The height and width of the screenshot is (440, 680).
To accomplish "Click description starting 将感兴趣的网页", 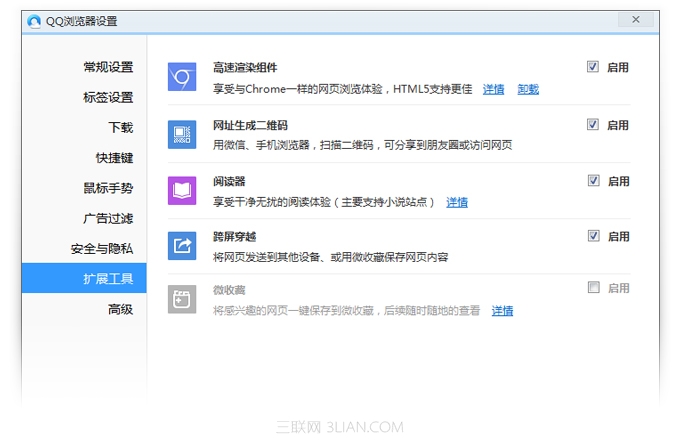I will coord(347,311).
